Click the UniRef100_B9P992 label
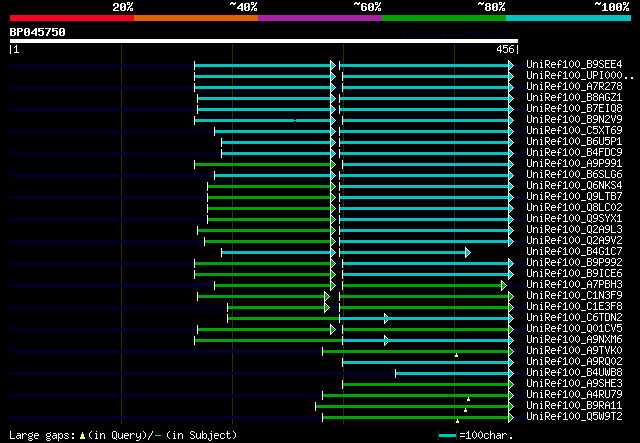This screenshot has width=640, height=443. pyautogui.click(x=574, y=263)
